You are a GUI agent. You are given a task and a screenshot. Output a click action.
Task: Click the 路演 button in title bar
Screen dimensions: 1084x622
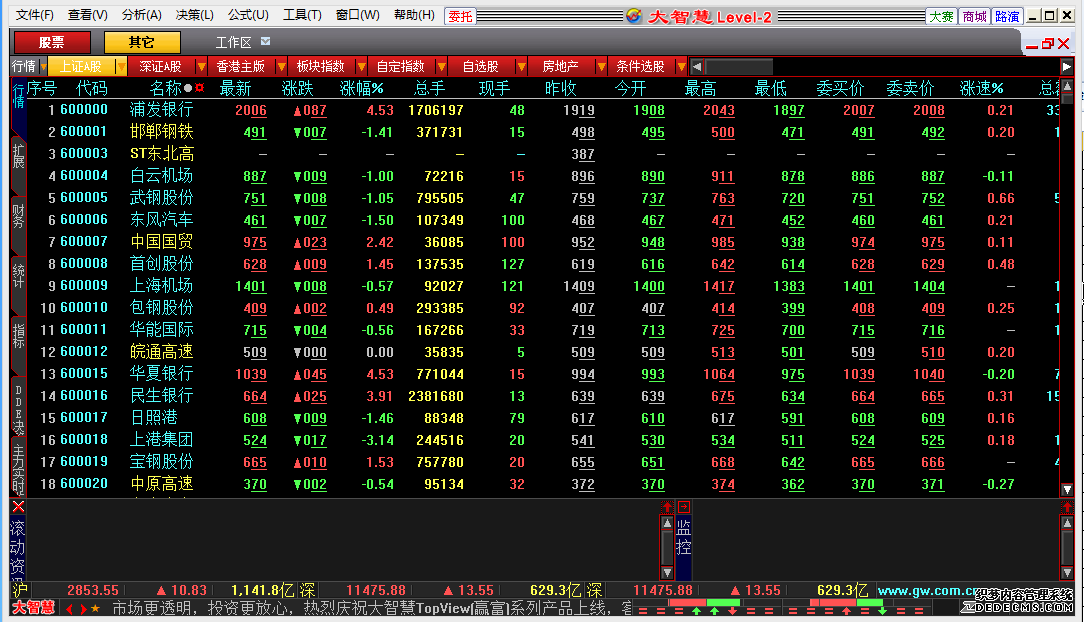point(1007,16)
